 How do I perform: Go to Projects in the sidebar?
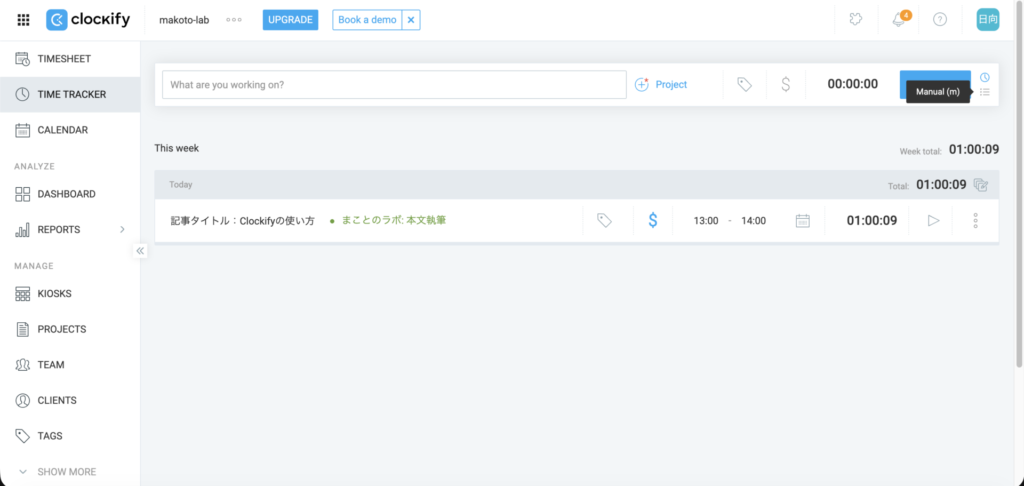click(x=61, y=329)
